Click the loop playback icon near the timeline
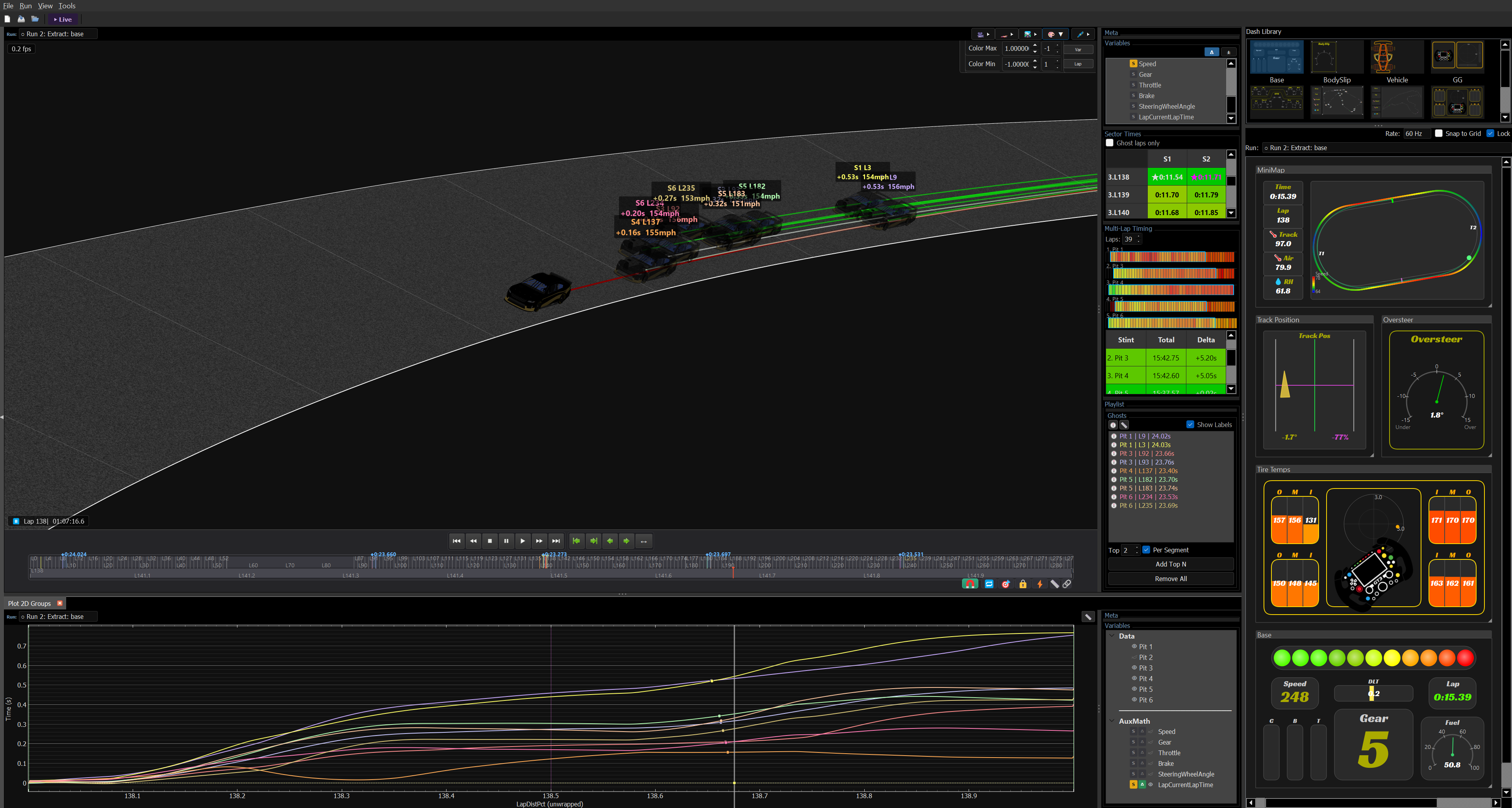 coord(989,584)
